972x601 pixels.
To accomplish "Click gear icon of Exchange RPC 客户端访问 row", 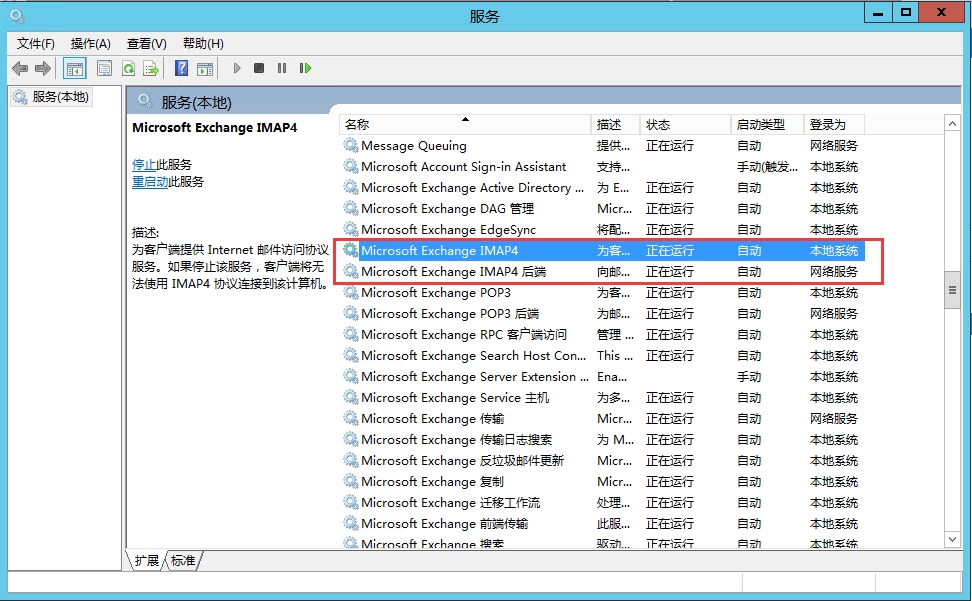I will pos(351,335).
